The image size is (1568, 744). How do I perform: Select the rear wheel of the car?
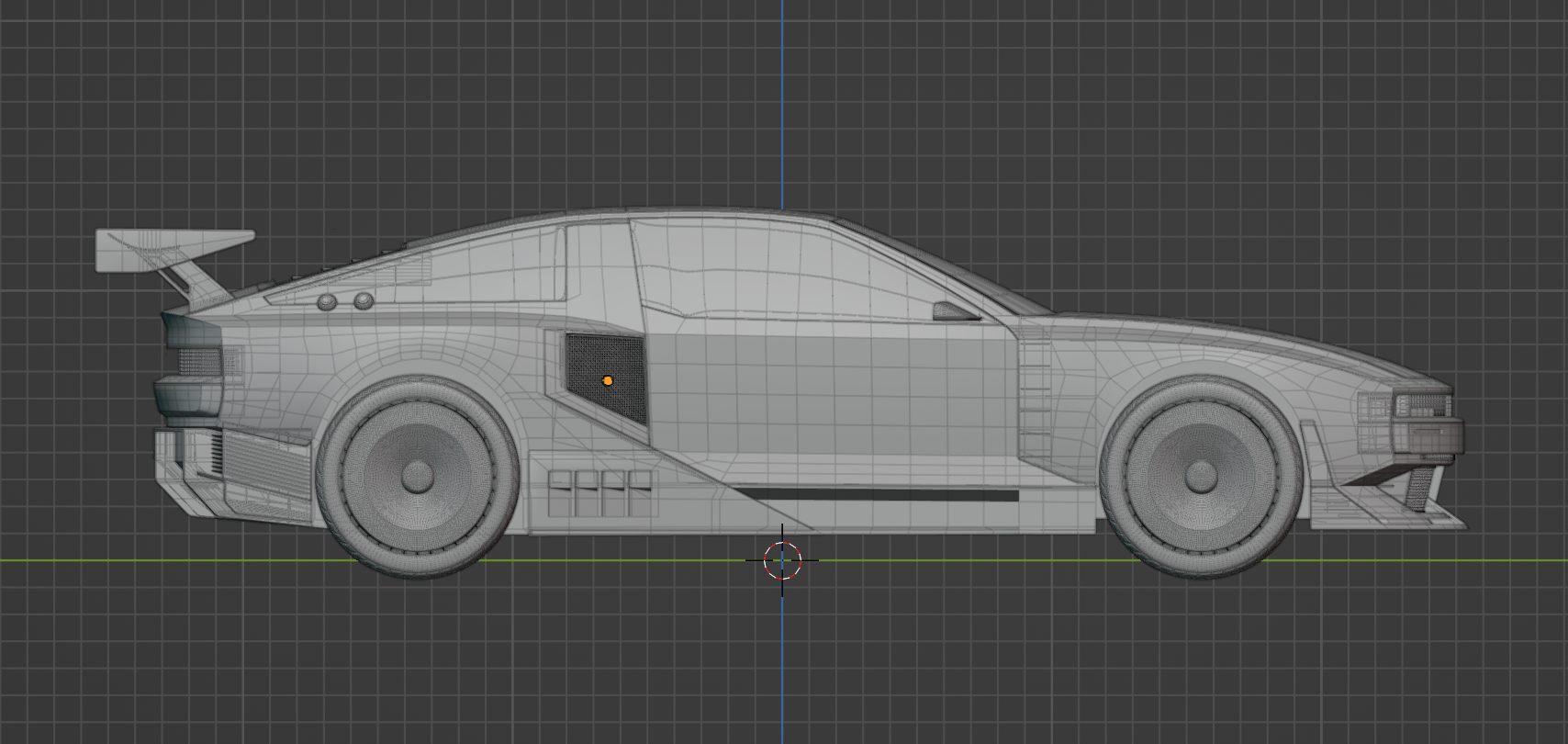pos(418,477)
